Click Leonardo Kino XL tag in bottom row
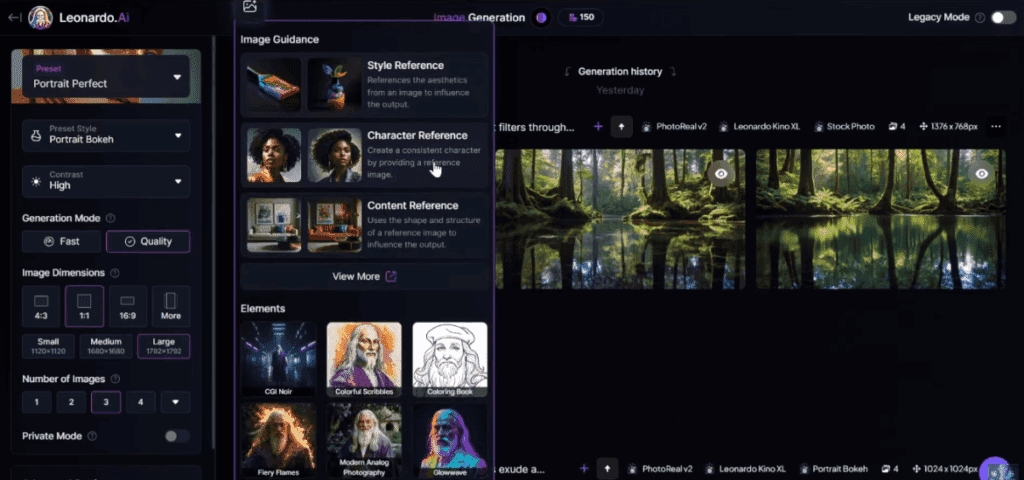The width and height of the screenshot is (1024, 480). coord(744,469)
